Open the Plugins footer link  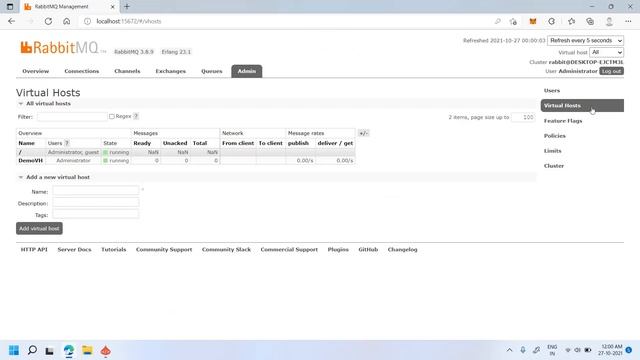[338, 249]
